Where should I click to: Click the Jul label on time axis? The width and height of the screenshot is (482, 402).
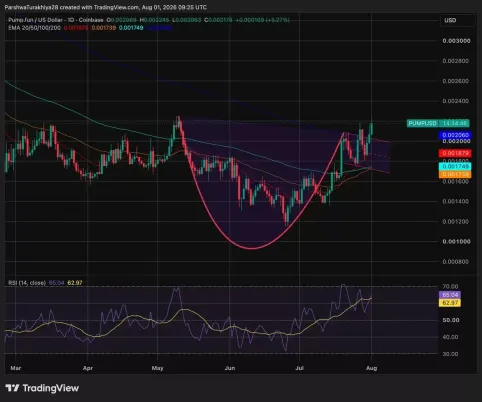(299, 368)
